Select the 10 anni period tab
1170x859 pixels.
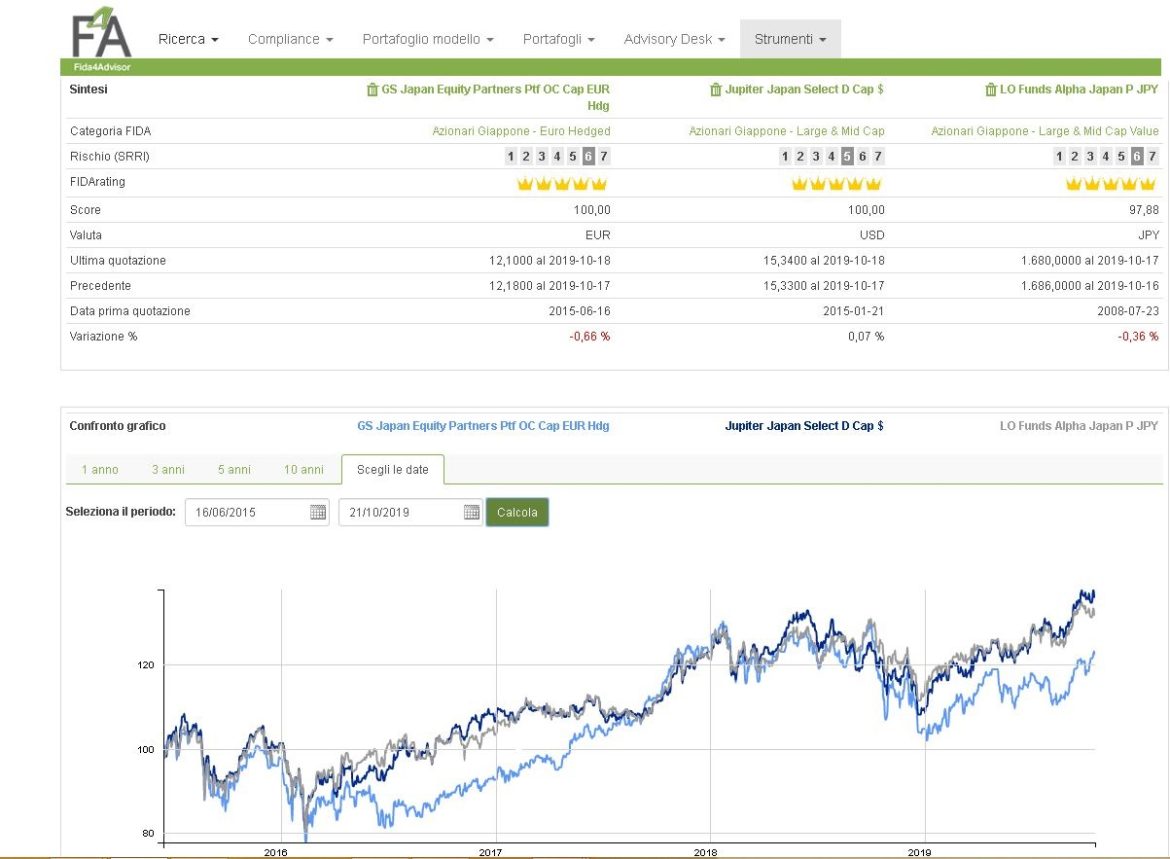tap(304, 469)
